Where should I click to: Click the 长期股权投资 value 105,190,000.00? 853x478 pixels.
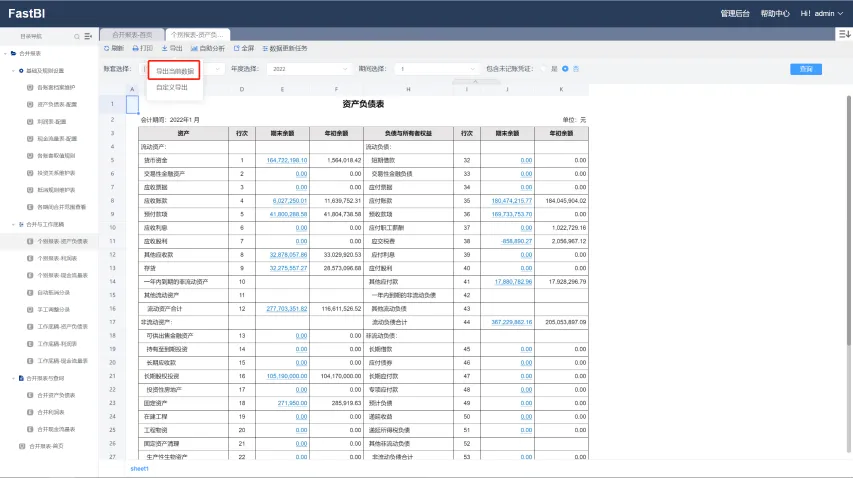tap(287, 376)
